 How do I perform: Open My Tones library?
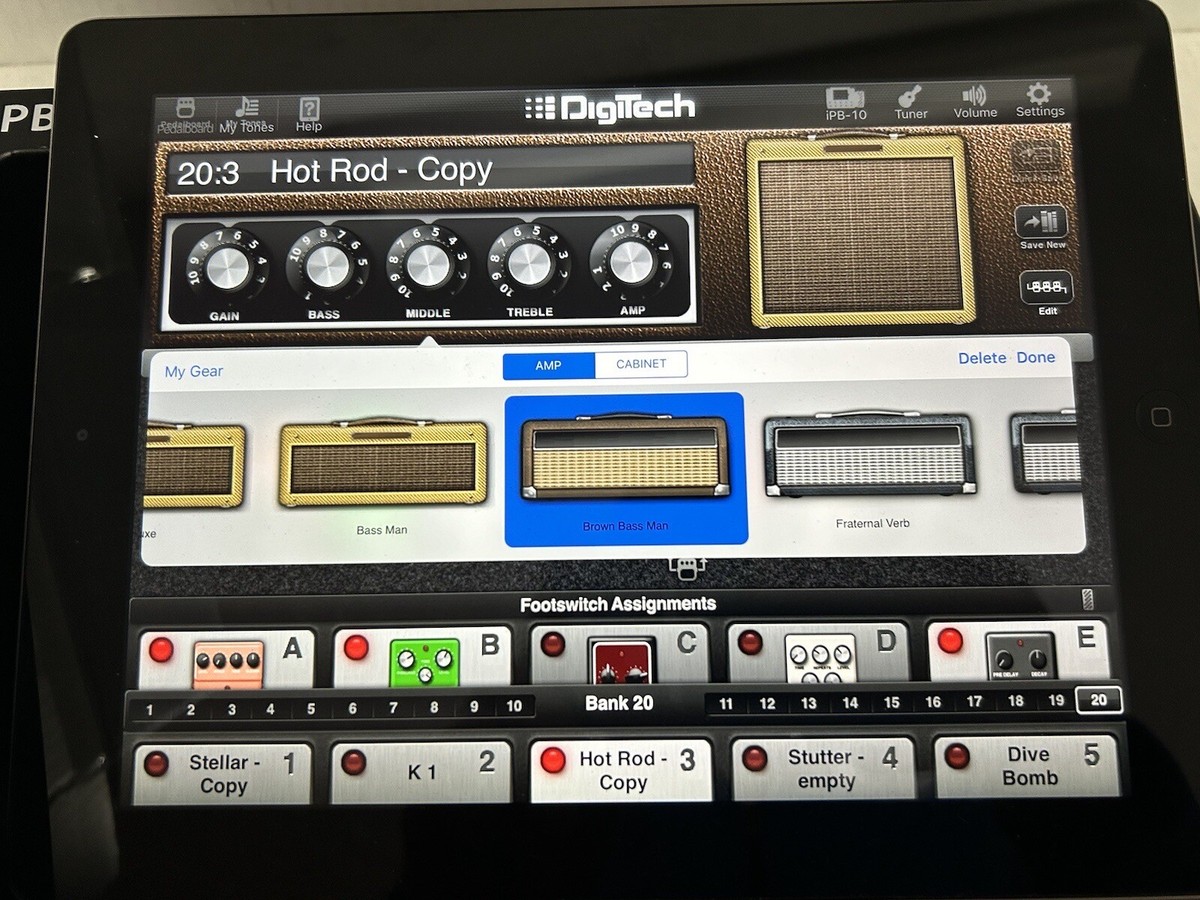(247, 115)
